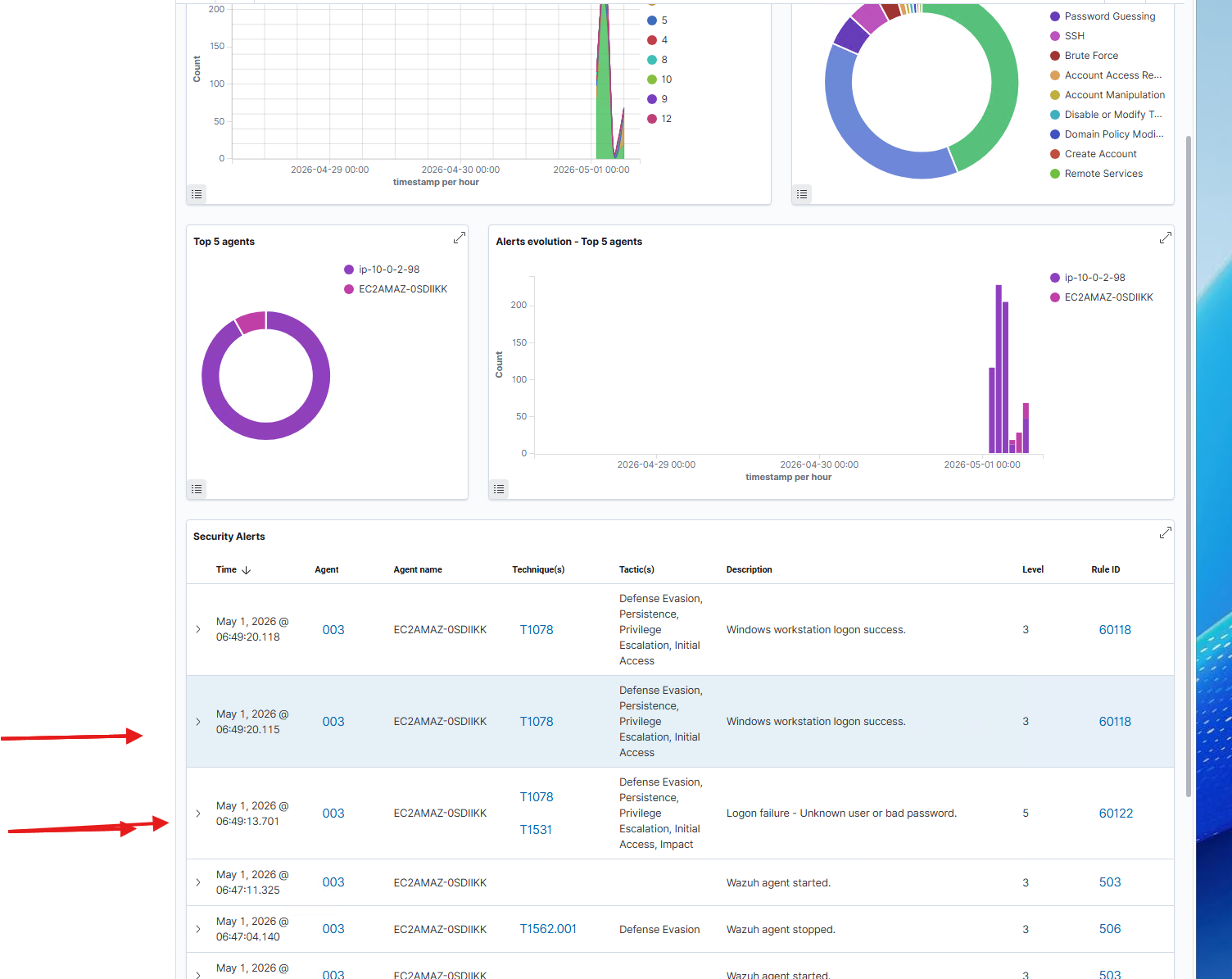The height and width of the screenshot is (979, 1232).
Task: Open T1562.001 technique link
Action: (548, 929)
